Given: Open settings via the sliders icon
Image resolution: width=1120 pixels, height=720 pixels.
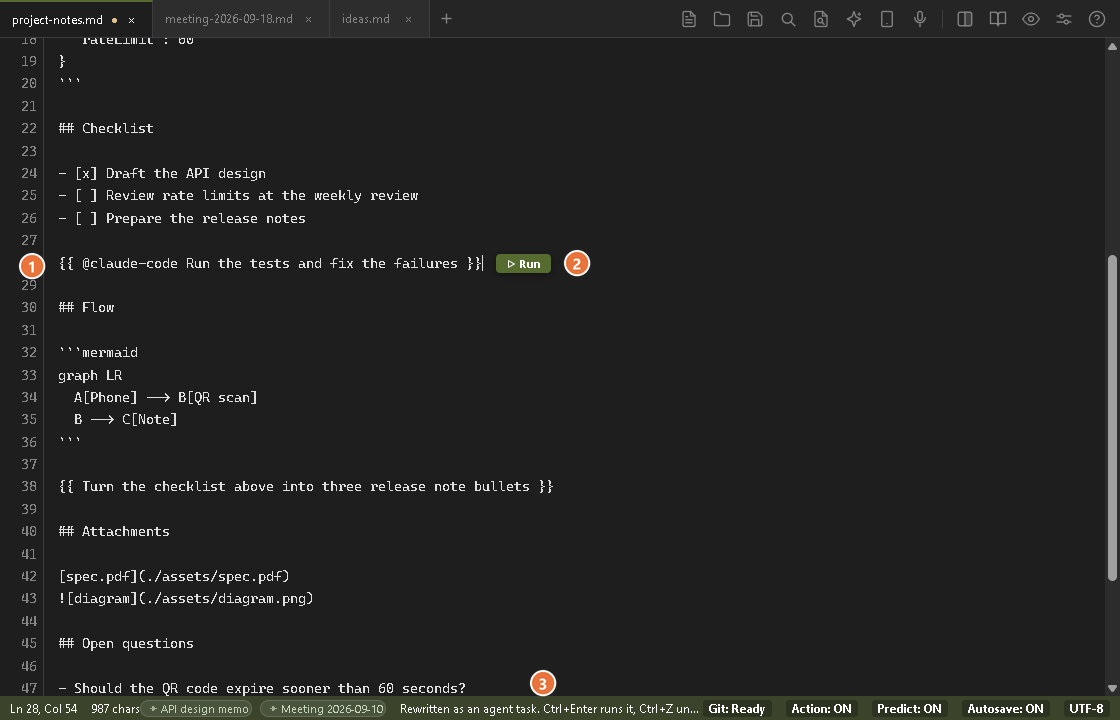Looking at the screenshot, I should 1064,19.
